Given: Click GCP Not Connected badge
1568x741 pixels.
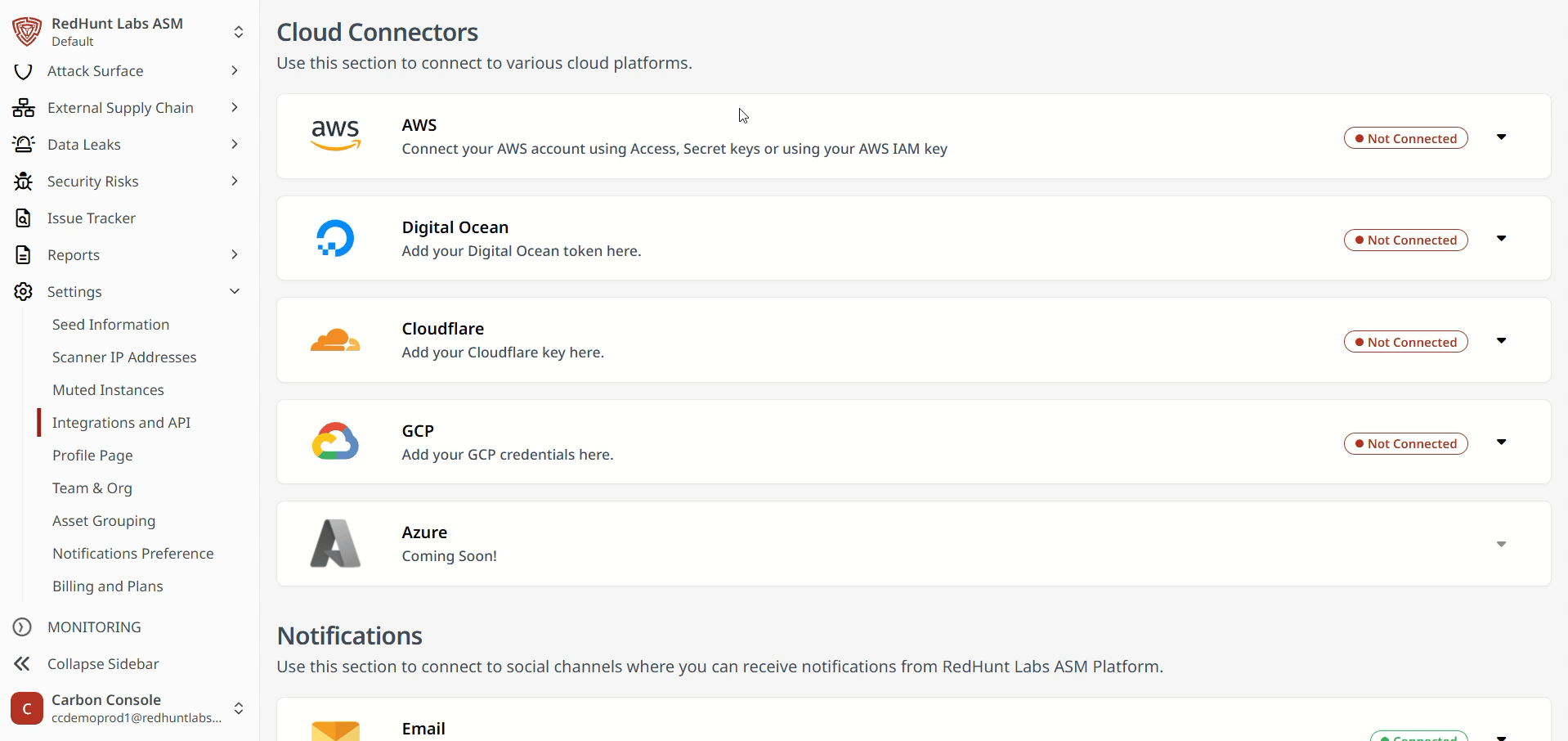Looking at the screenshot, I should point(1406,443).
